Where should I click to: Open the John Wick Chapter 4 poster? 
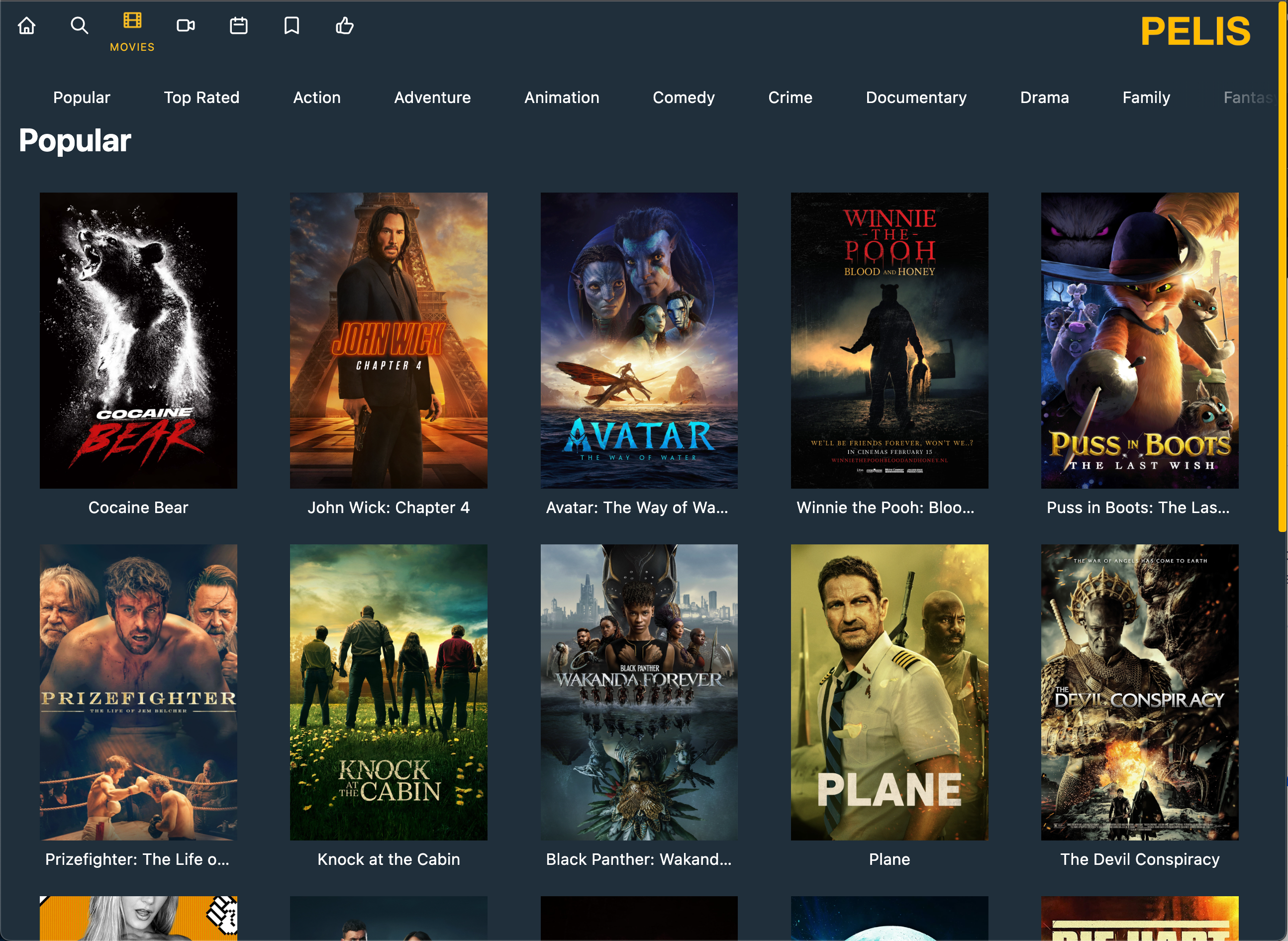[389, 340]
